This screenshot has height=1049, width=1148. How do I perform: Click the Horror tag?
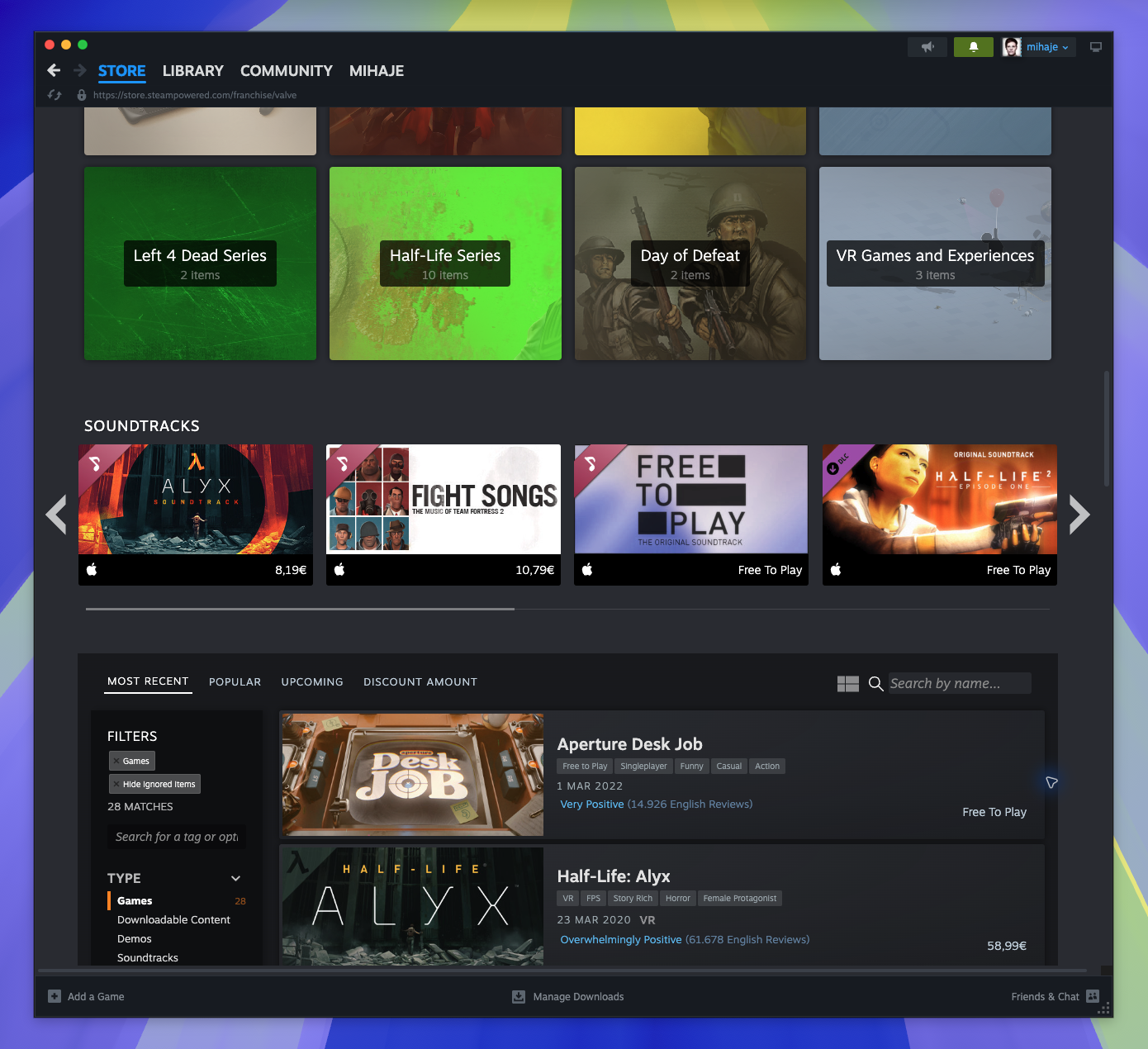tap(677, 898)
